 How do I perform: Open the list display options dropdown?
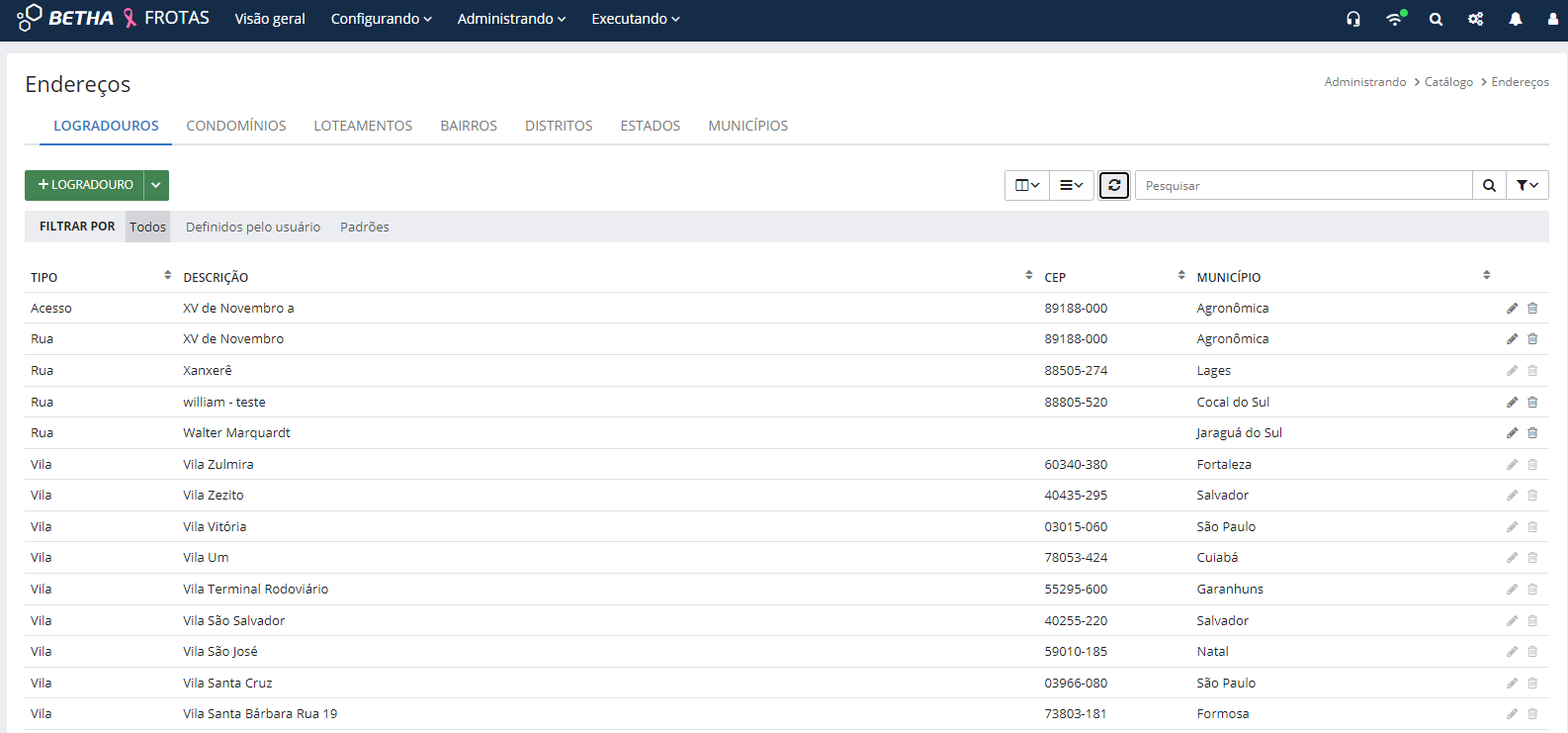(x=1072, y=185)
